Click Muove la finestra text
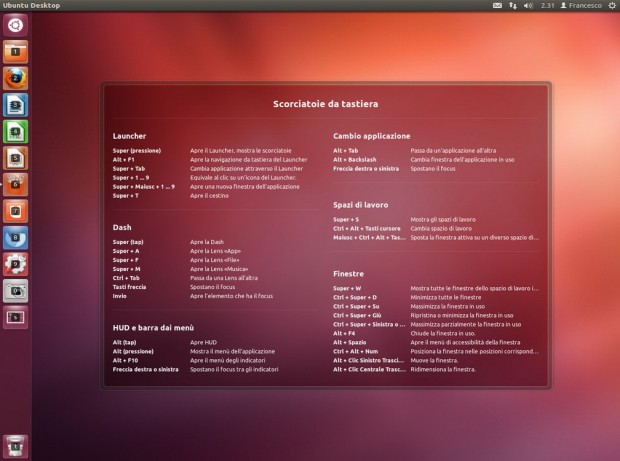Viewport: 620px width, 461px height. (x=434, y=361)
